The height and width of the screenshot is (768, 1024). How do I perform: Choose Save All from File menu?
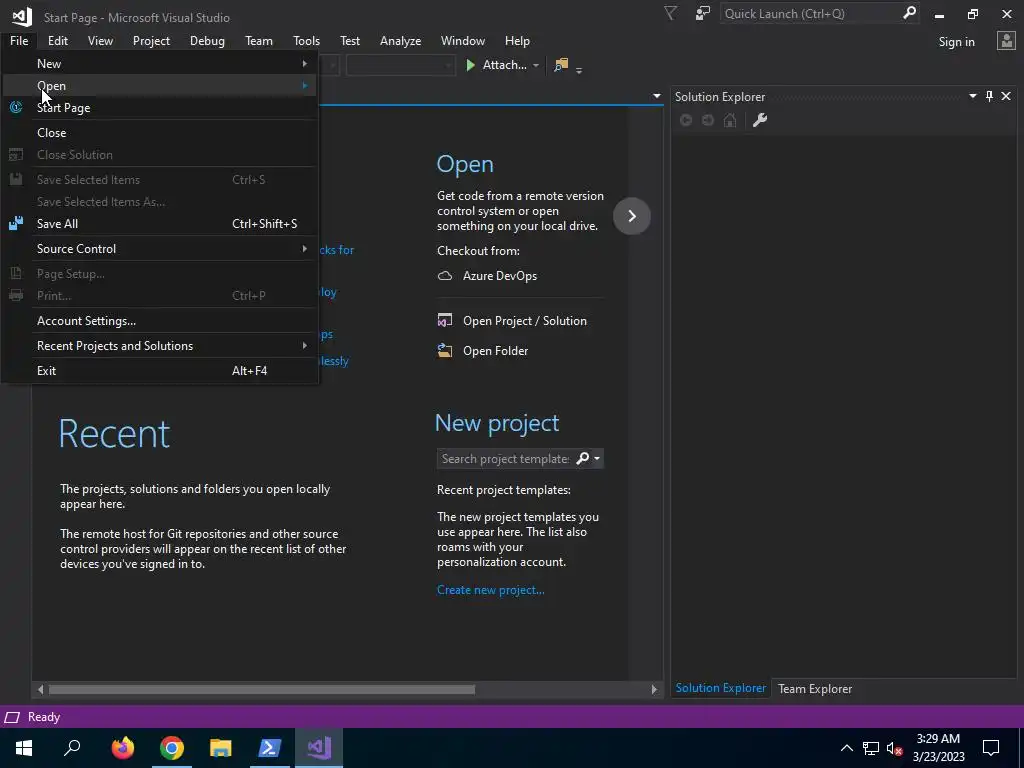pos(160,223)
